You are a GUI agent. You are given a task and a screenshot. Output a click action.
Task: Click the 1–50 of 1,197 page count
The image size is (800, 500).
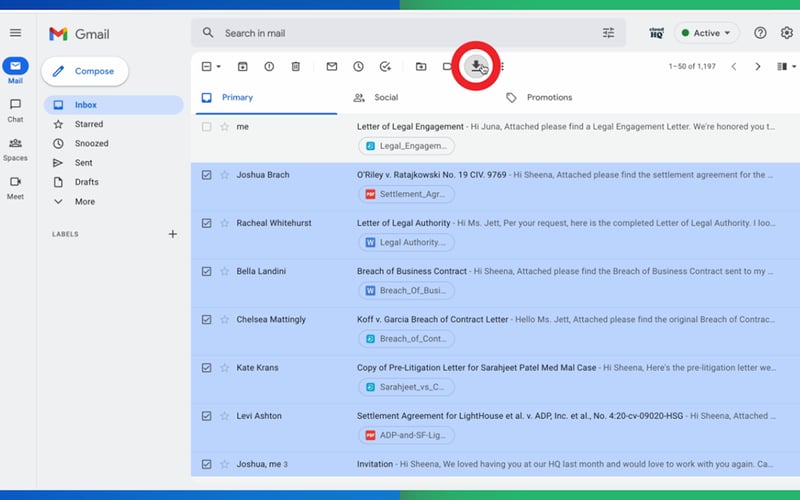point(692,67)
